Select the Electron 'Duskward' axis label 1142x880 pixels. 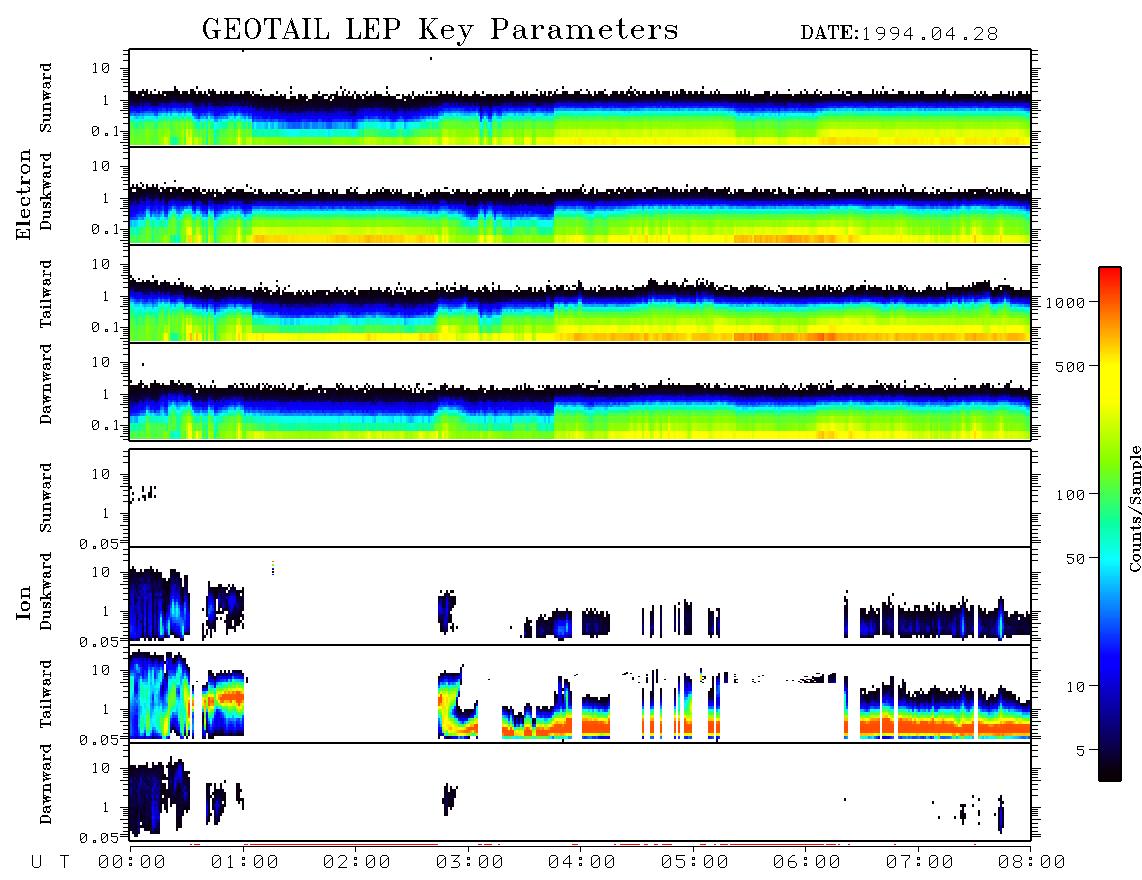tap(46, 191)
